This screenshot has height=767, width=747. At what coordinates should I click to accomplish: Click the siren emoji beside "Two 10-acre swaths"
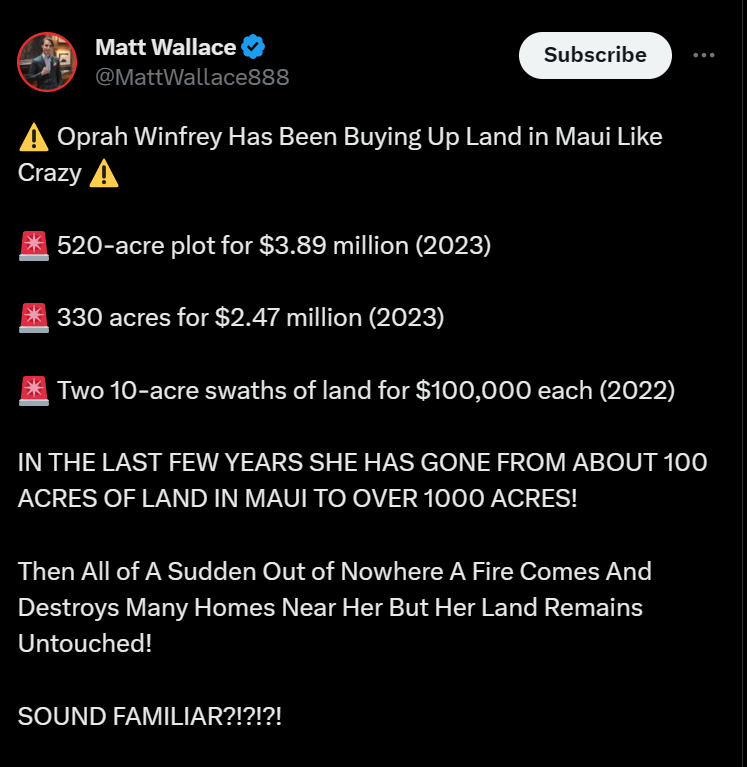[34, 390]
